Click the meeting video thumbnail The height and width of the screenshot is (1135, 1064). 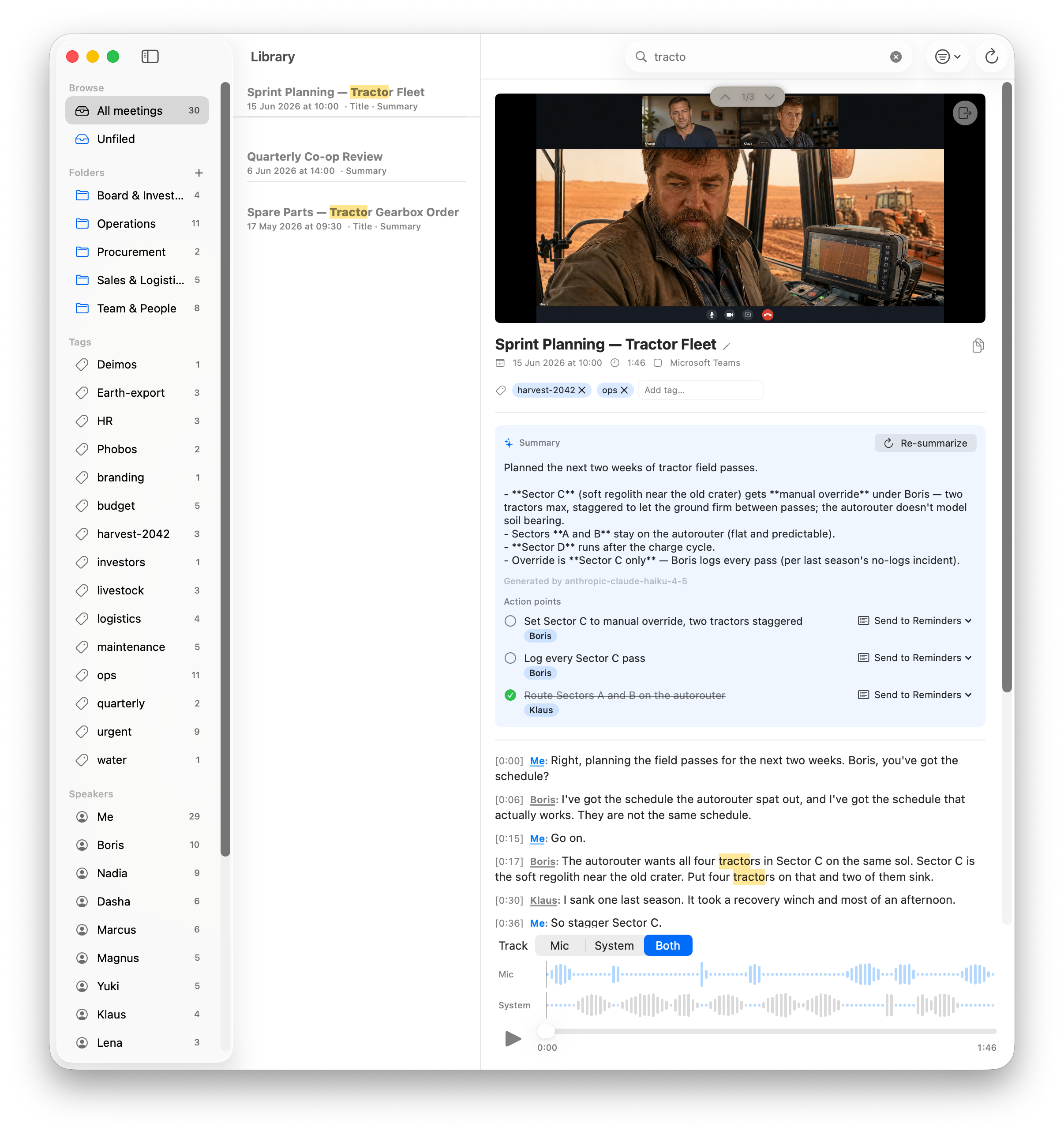click(740, 208)
